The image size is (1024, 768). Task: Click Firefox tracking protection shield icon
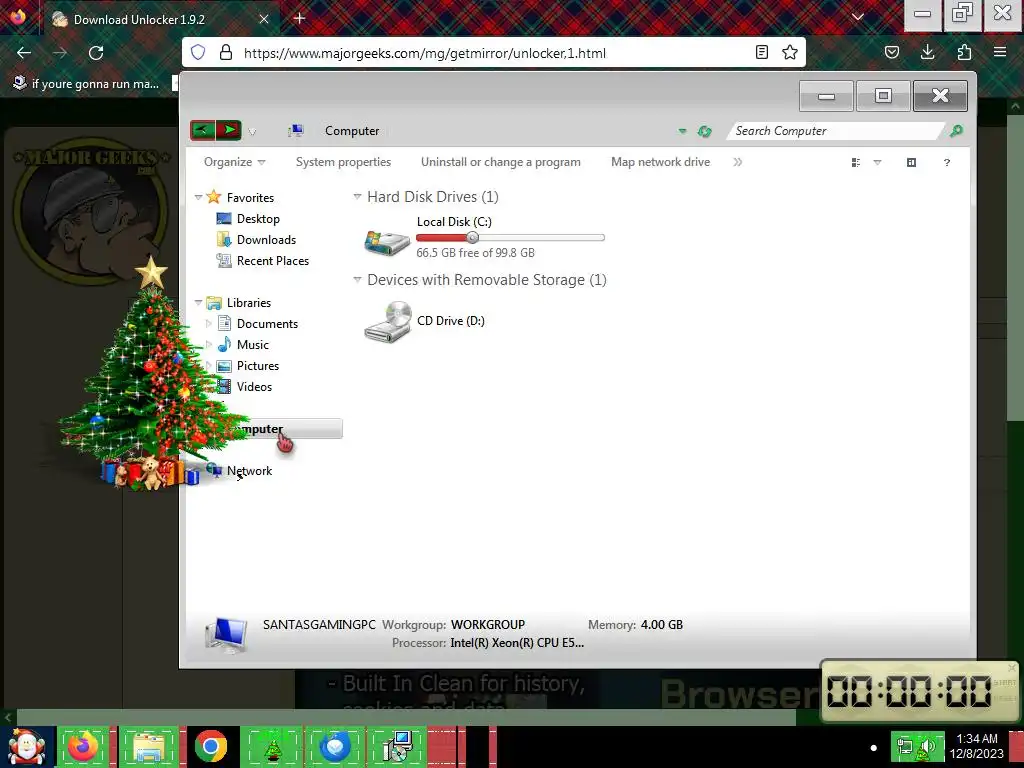click(x=198, y=52)
